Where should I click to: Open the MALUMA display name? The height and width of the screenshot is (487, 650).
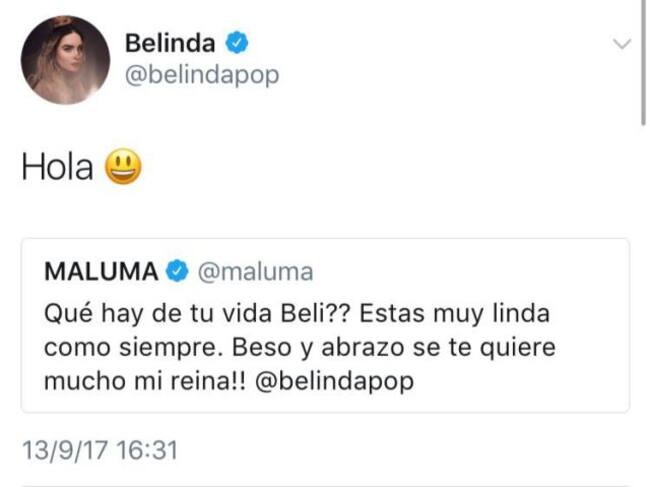pos(102,271)
